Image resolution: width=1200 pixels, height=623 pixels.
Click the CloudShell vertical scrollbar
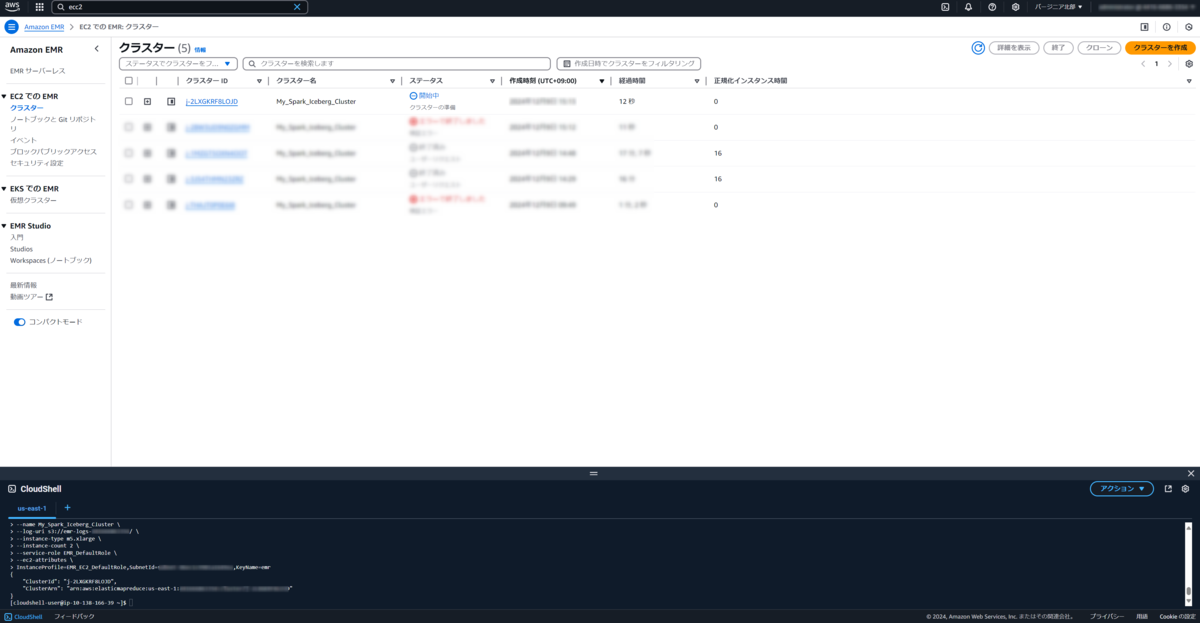1190,563
